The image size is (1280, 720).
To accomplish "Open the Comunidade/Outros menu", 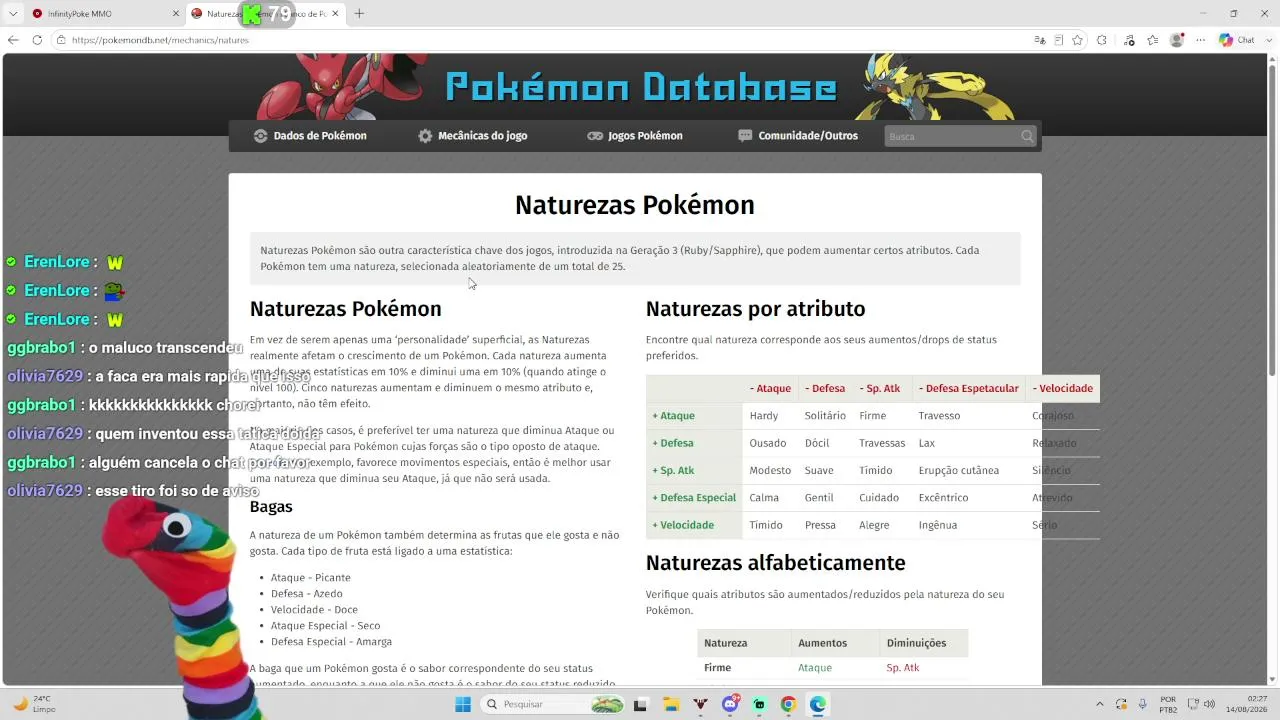I will pyautogui.click(x=798, y=136).
